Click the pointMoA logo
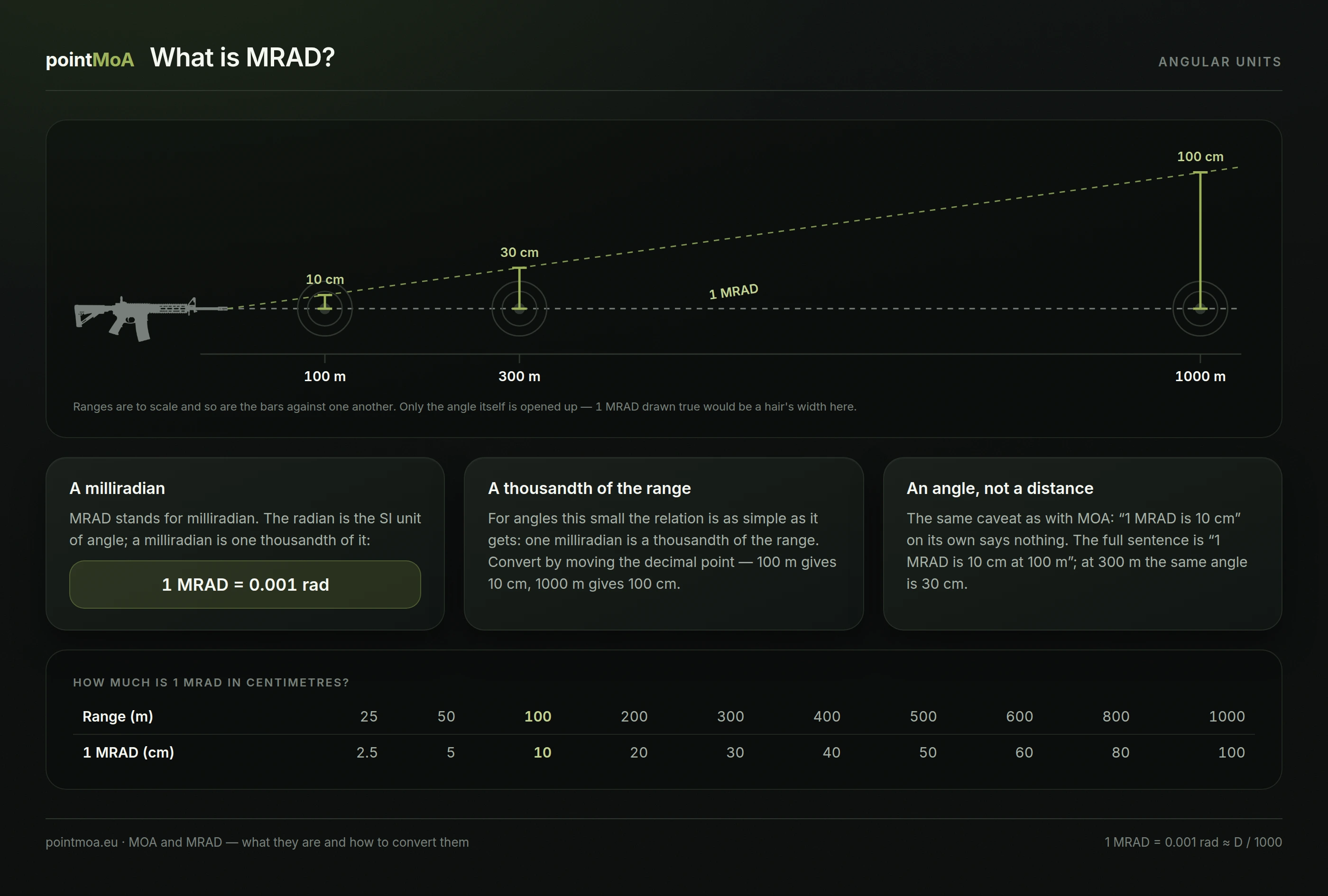Screen dimensions: 1328x896 pyautogui.click(x=90, y=59)
